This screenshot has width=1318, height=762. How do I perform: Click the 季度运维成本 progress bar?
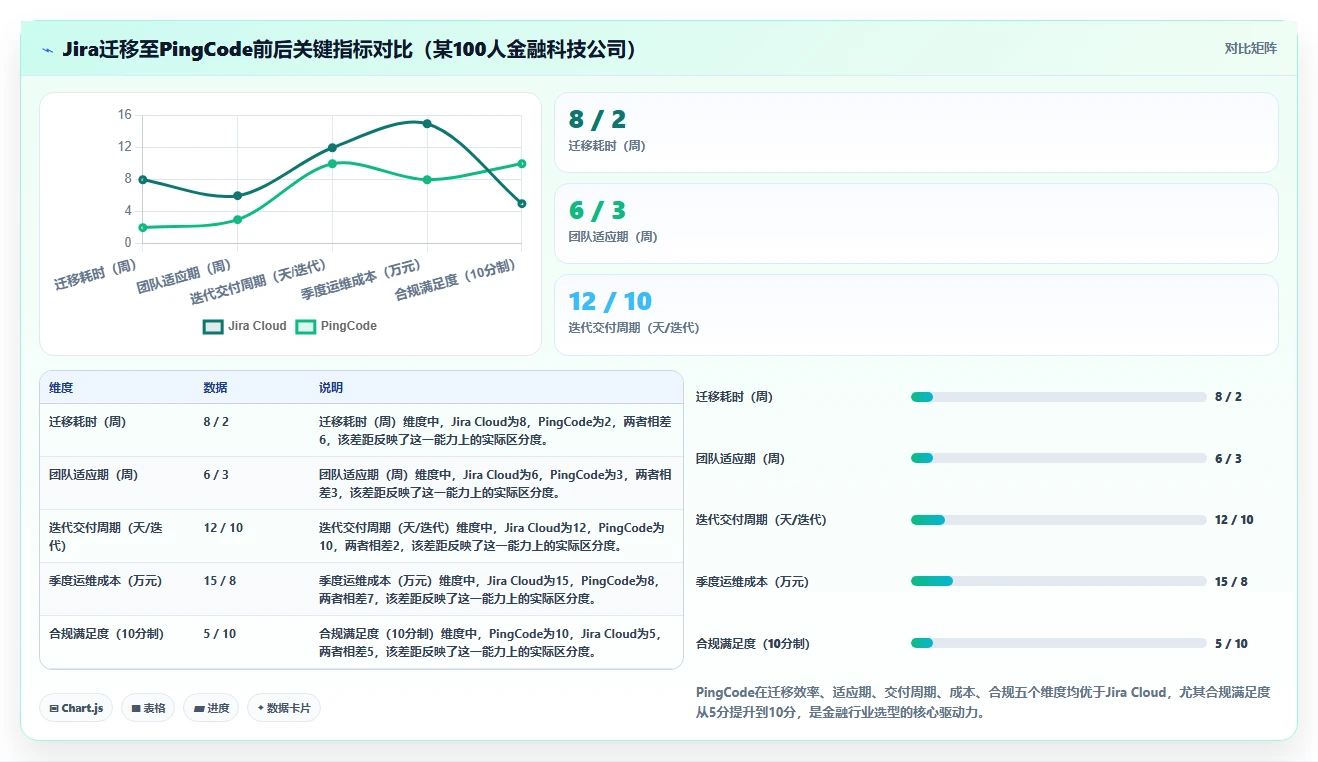[1058, 581]
